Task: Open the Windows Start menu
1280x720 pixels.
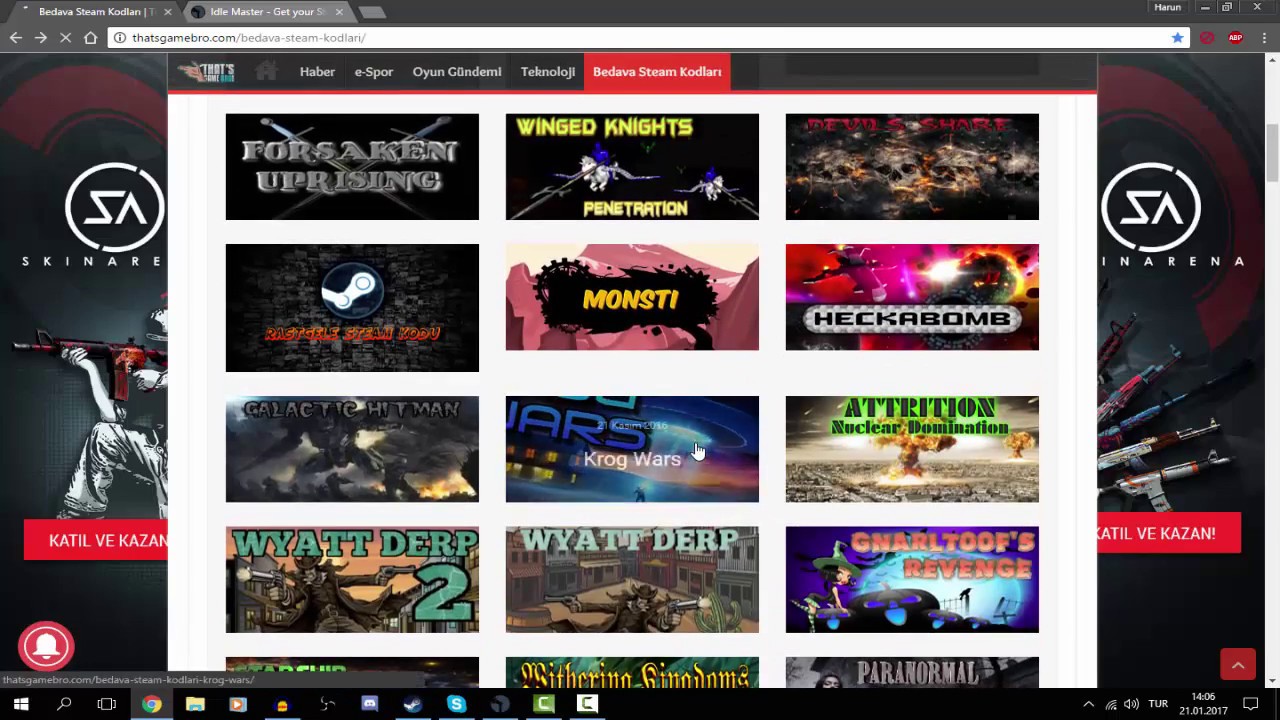Action: [20, 704]
